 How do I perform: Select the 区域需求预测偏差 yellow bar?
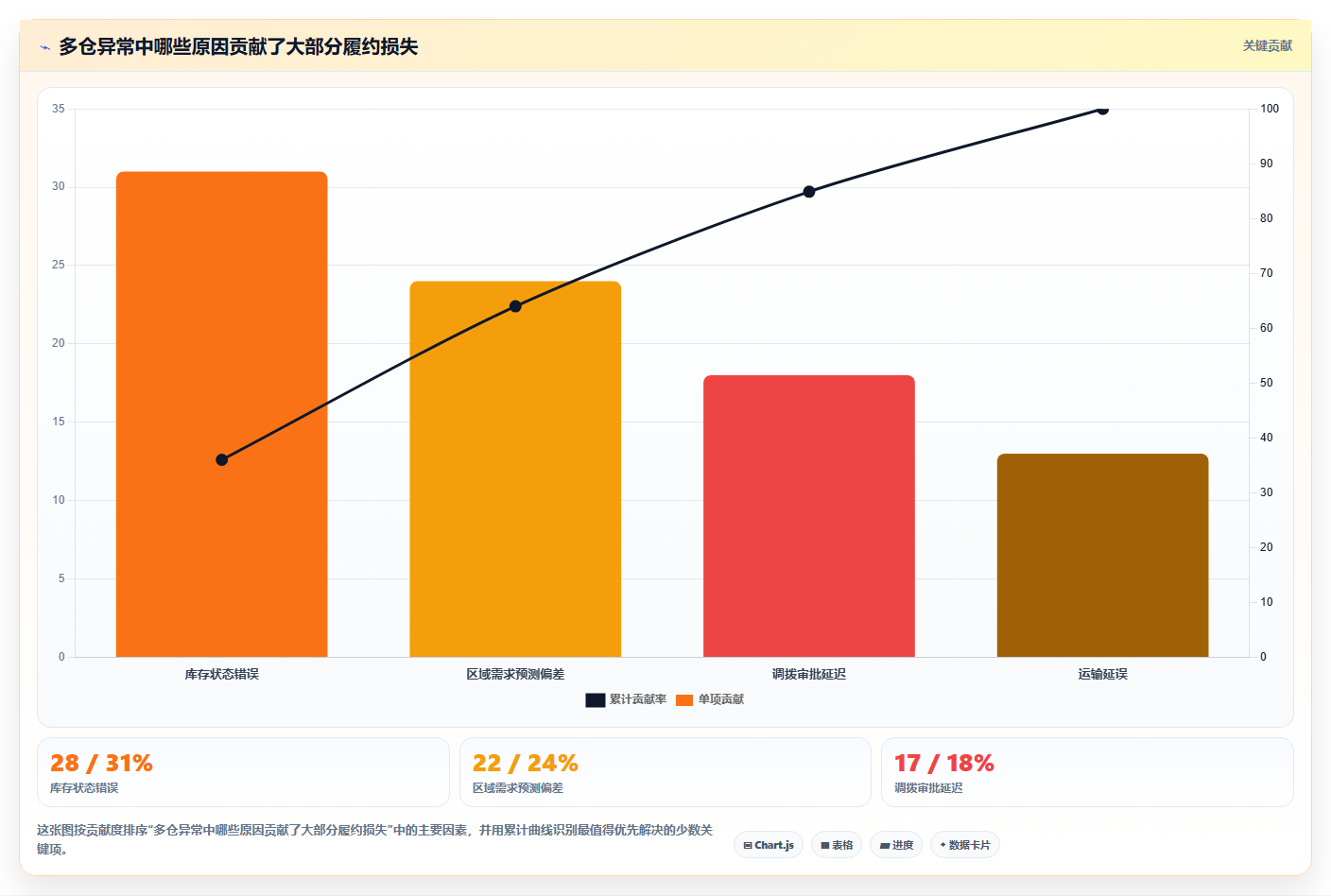click(x=515, y=469)
